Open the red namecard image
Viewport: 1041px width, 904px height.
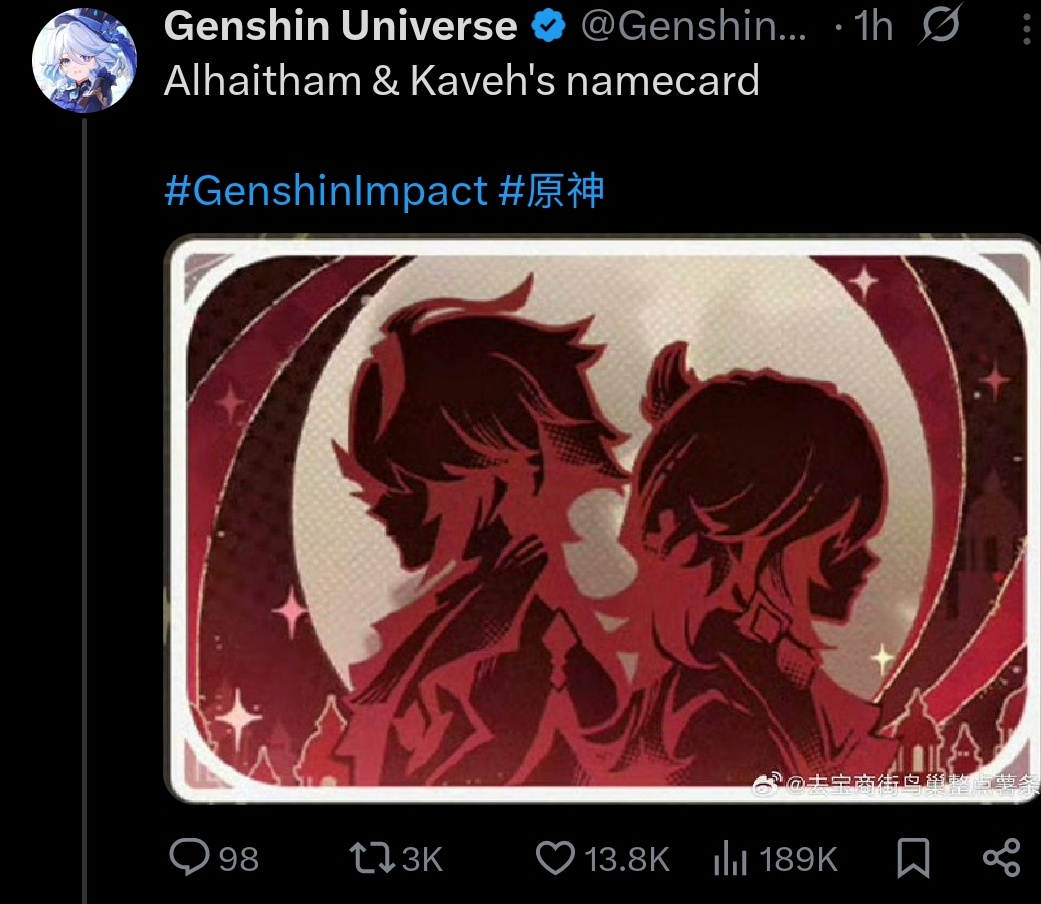(602, 519)
